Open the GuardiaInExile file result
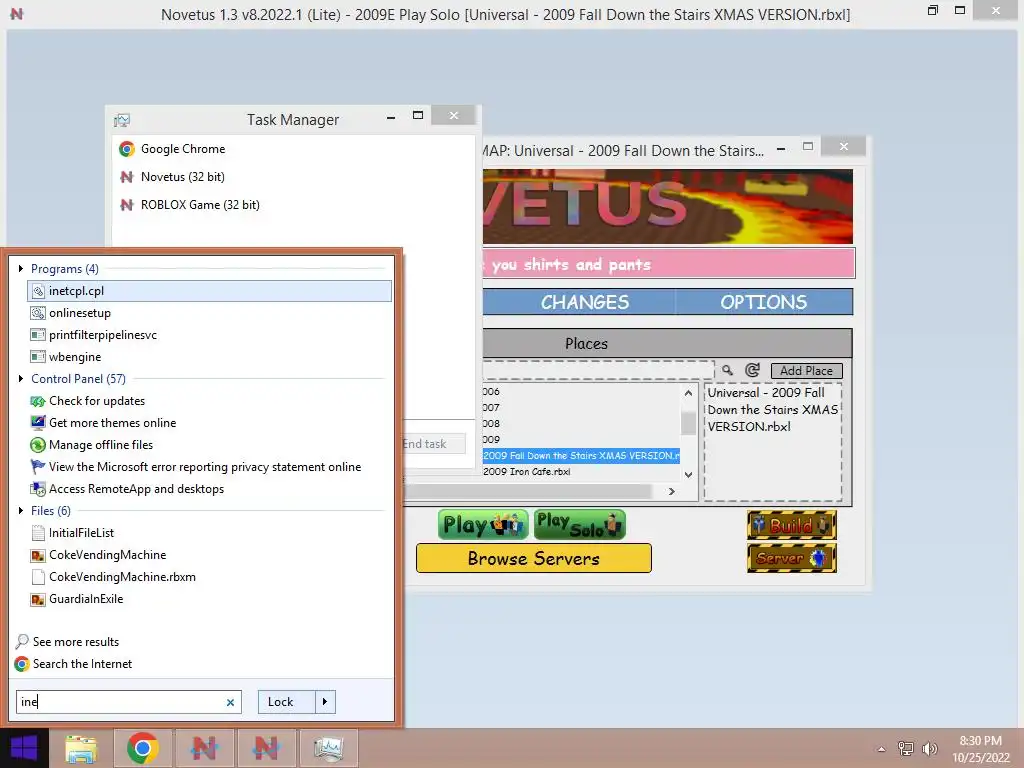Screen dimensions: 1024x768 click(x=86, y=599)
